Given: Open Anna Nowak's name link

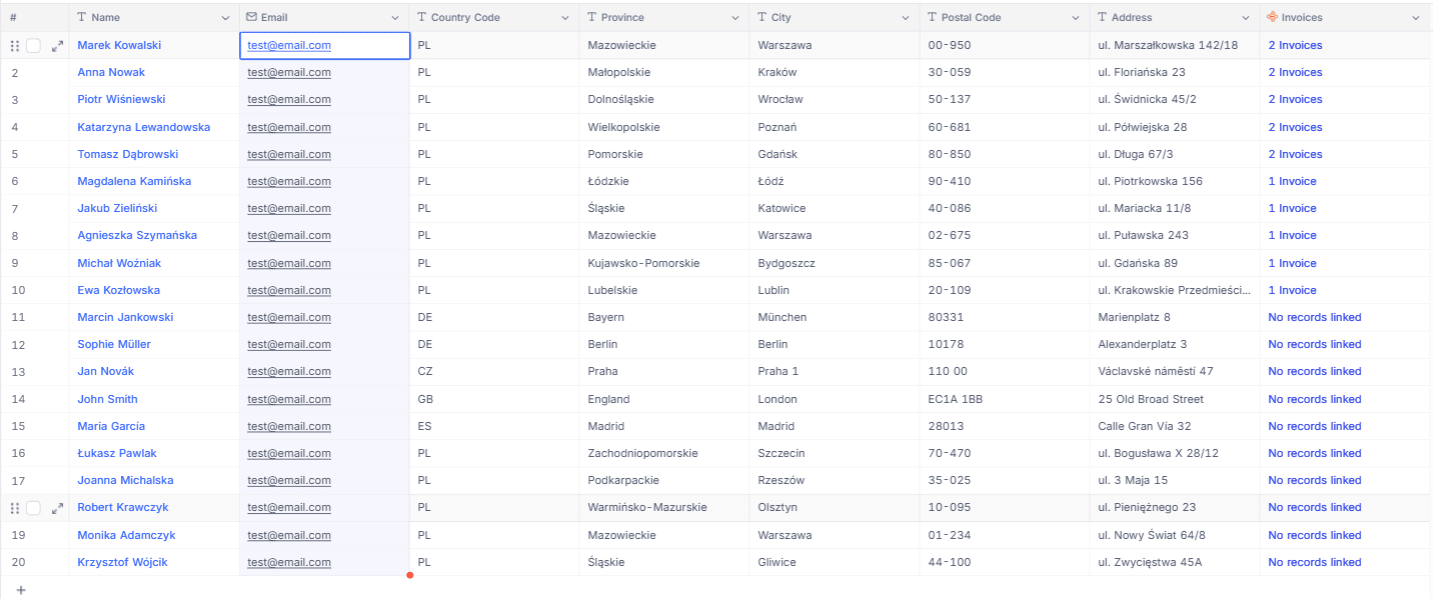Looking at the screenshot, I should pyautogui.click(x=111, y=72).
